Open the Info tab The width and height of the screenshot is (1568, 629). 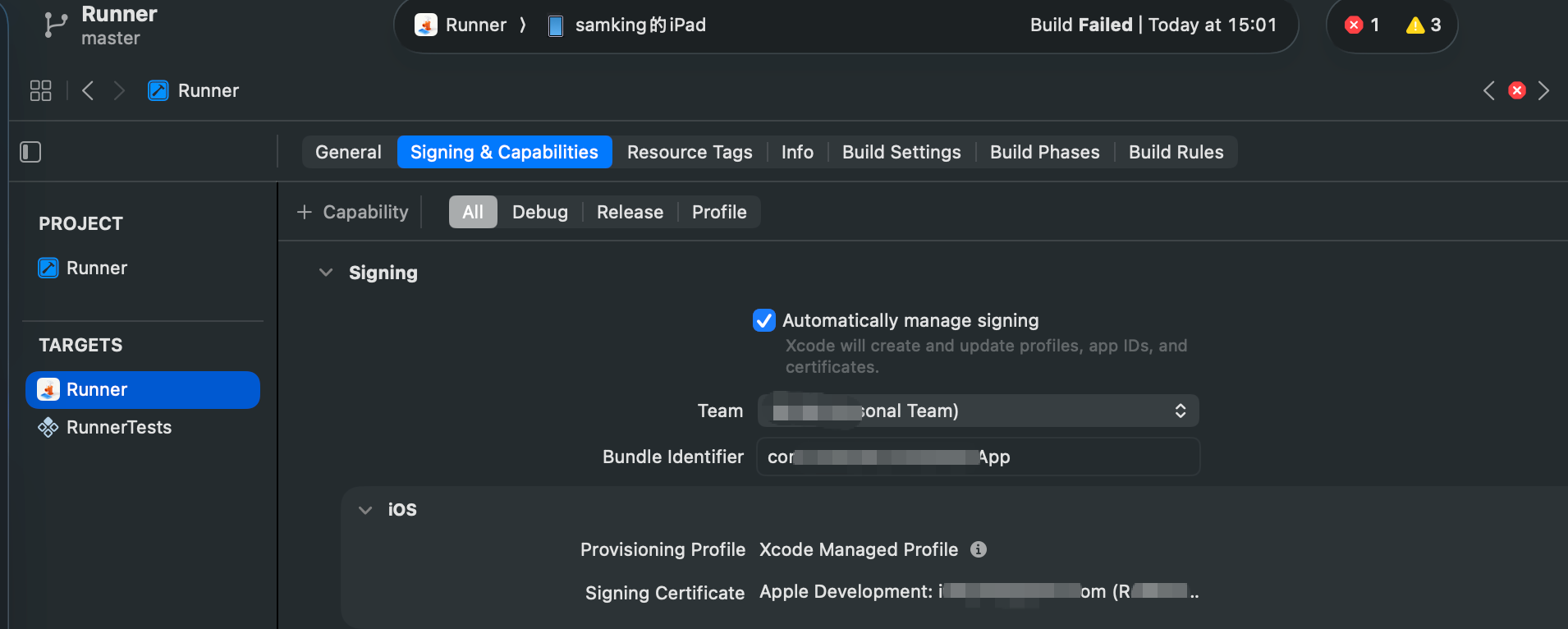(x=797, y=152)
